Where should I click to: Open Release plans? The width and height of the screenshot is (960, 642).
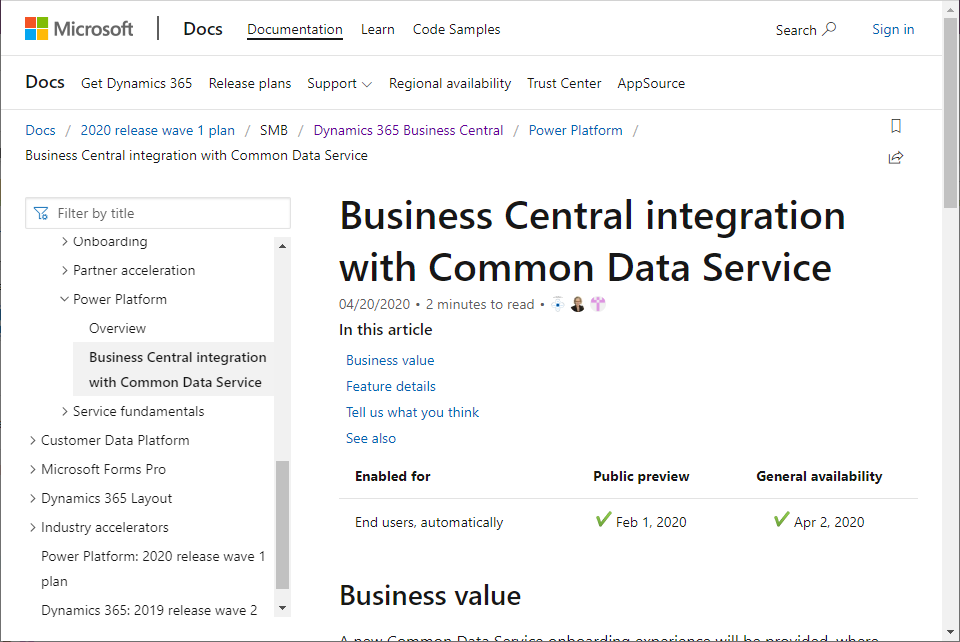[x=250, y=83]
